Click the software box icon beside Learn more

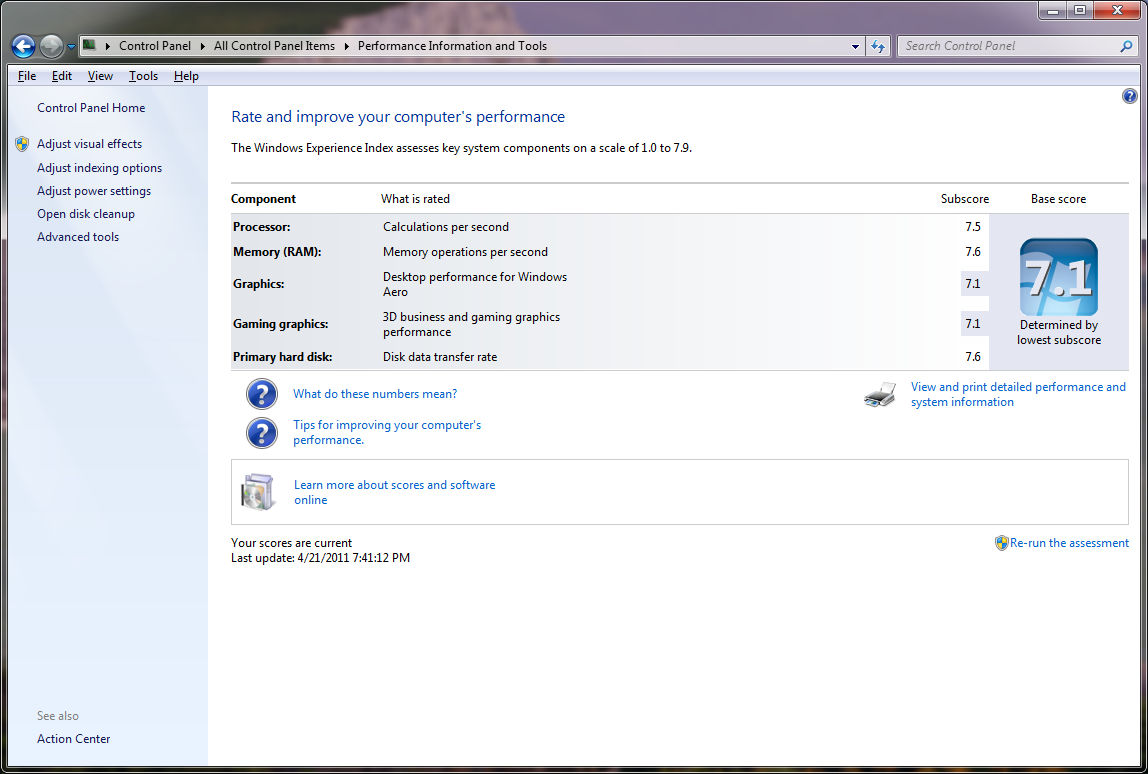pyautogui.click(x=258, y=491)
